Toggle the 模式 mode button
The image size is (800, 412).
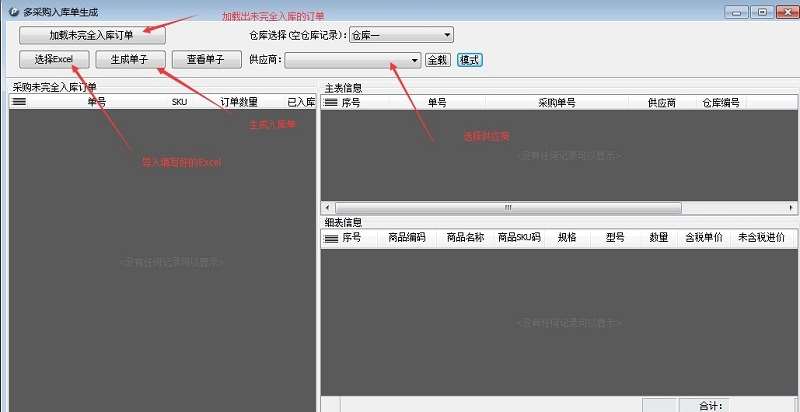tap(469, 60)
